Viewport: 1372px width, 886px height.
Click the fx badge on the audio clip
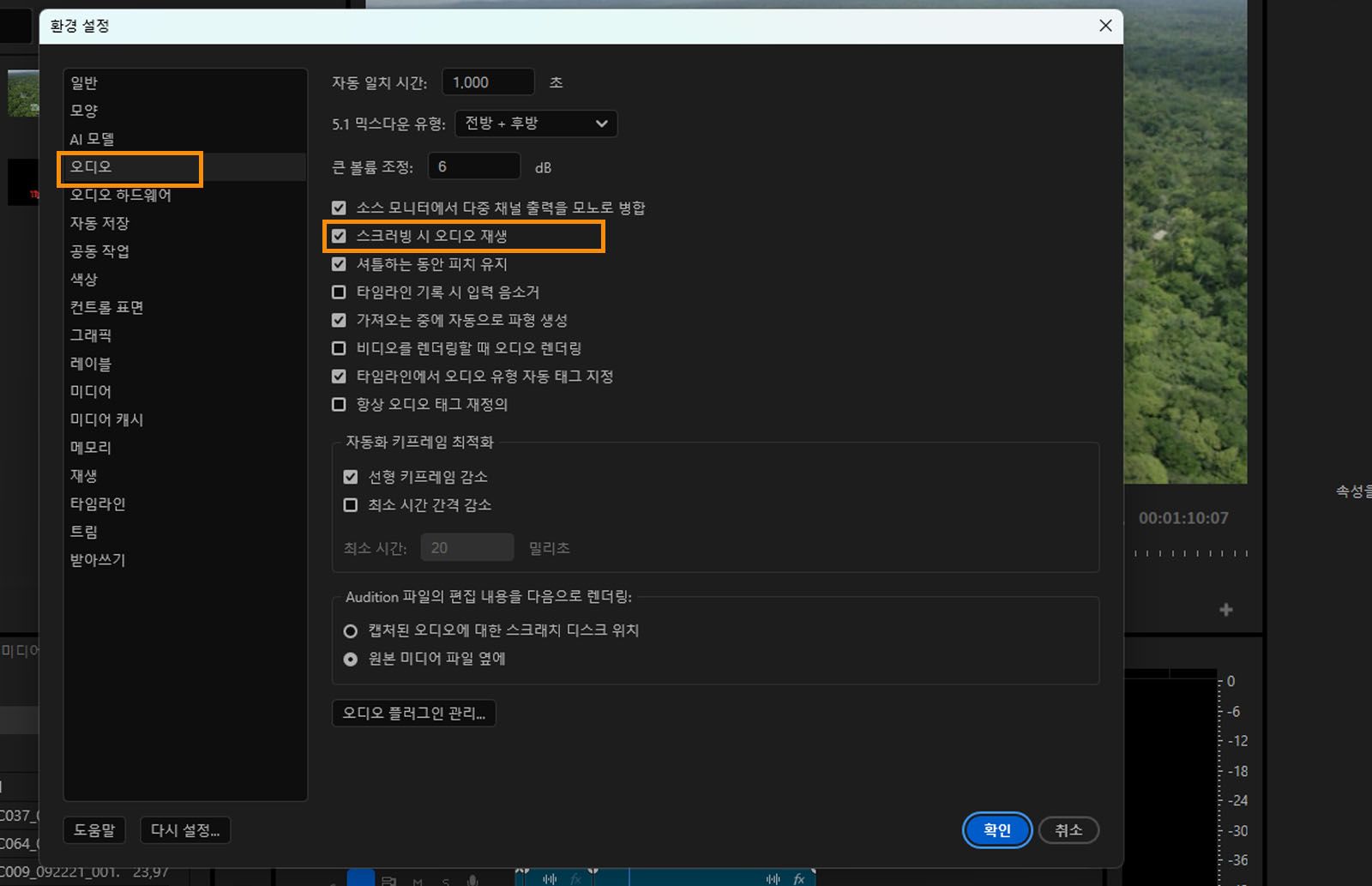point(575,880)
